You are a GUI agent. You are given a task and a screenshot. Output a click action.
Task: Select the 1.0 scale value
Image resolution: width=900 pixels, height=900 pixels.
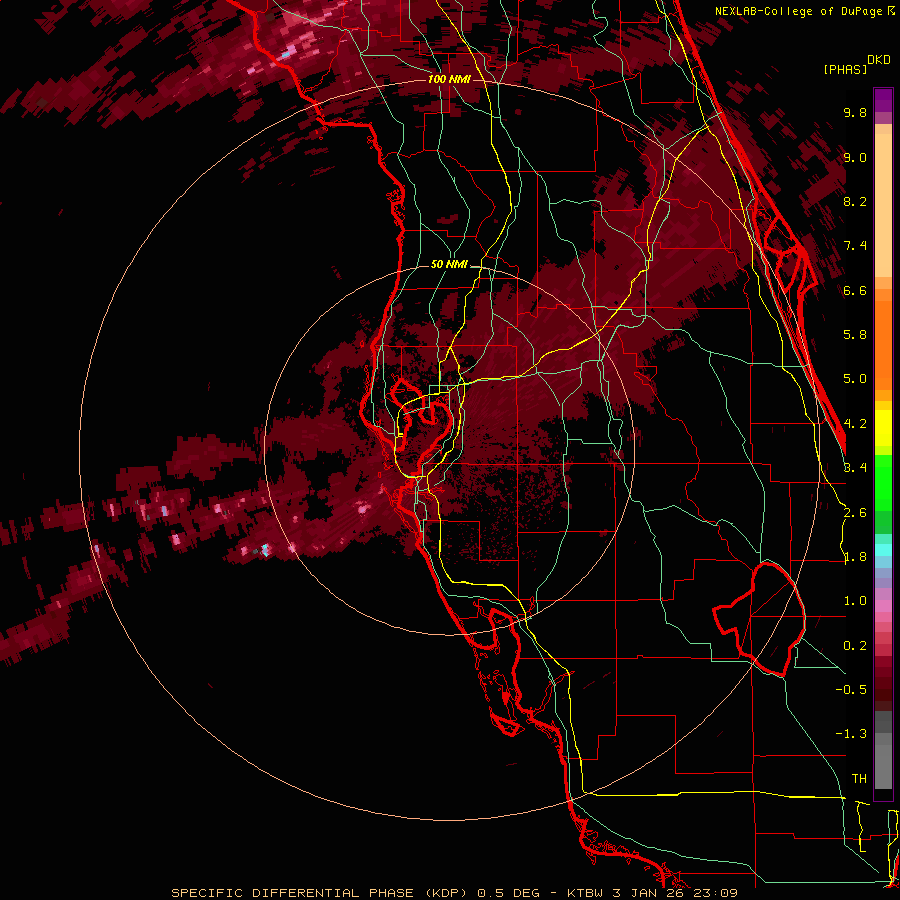coord(855,601)
